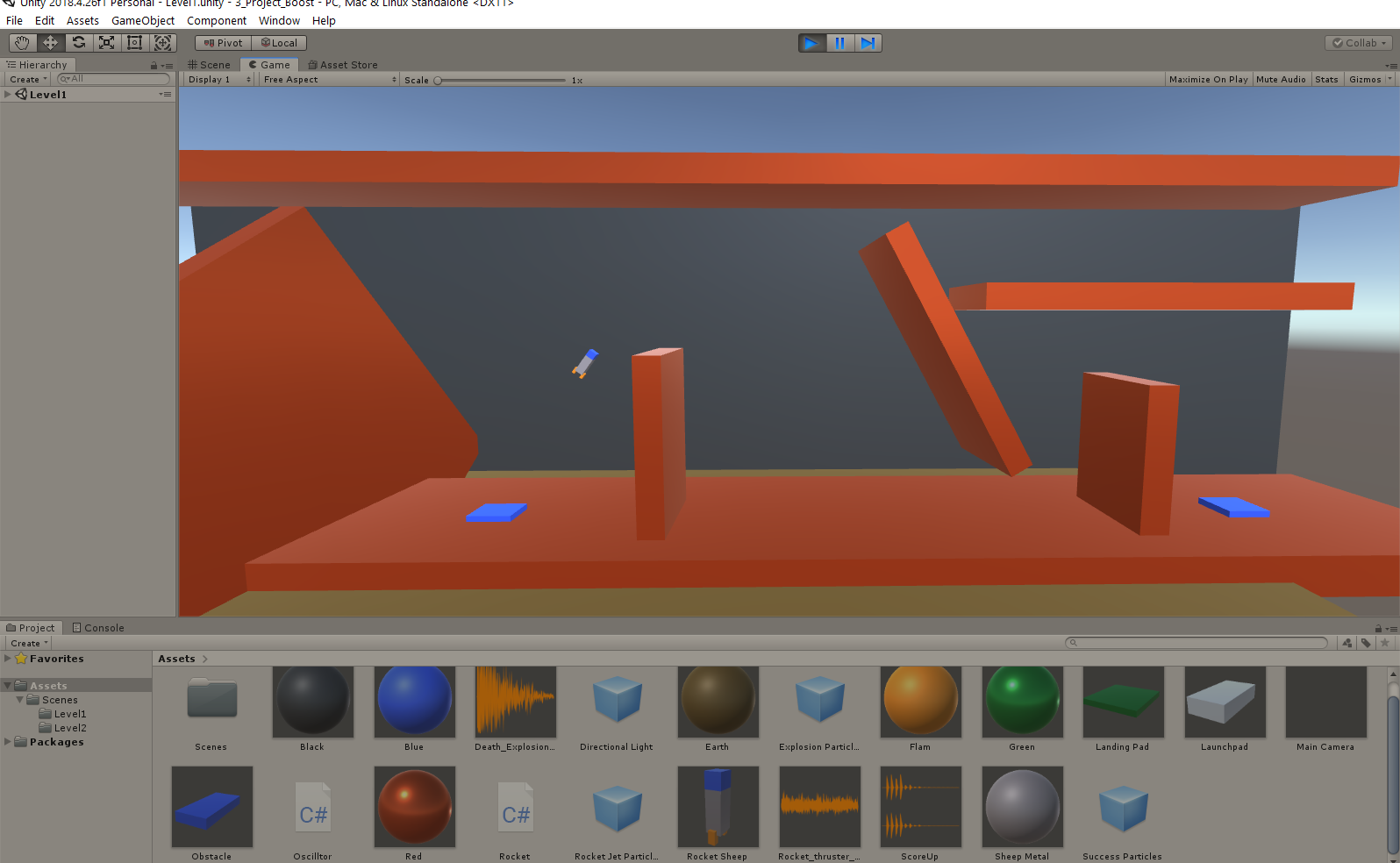Select the Directional Light prefab
The image size is (1400, 863).
[617, 709]
